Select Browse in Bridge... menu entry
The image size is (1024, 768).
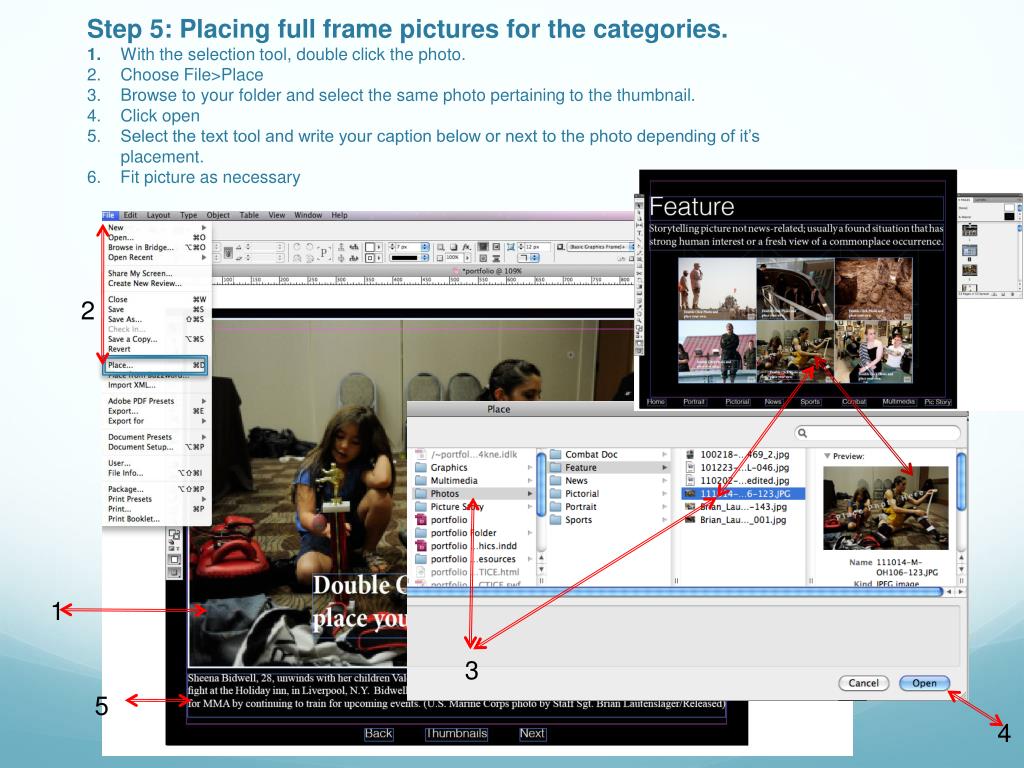pyautogui.click(x=156, y=248)
